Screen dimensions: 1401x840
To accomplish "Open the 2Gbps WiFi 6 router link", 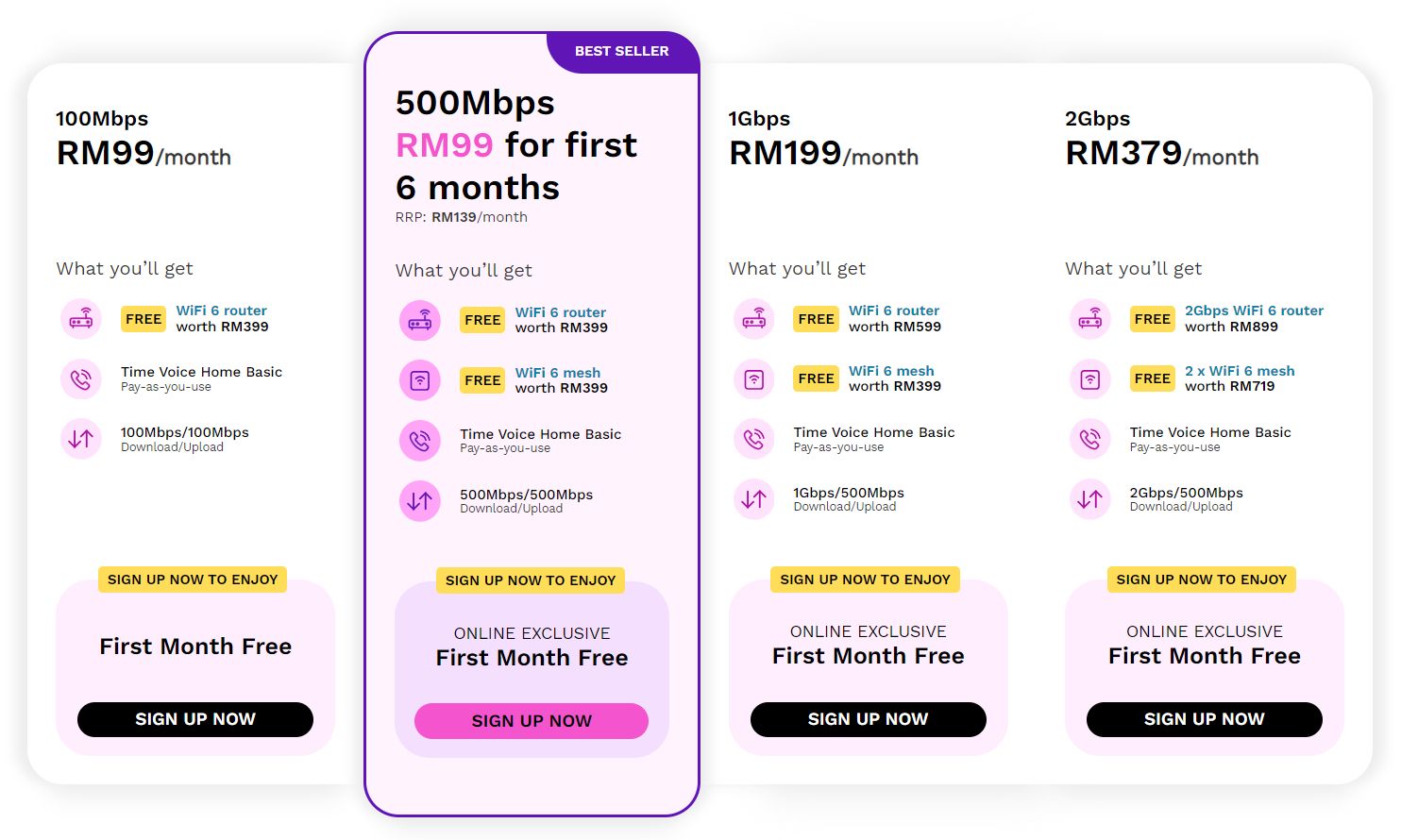I will (1254, 310).
